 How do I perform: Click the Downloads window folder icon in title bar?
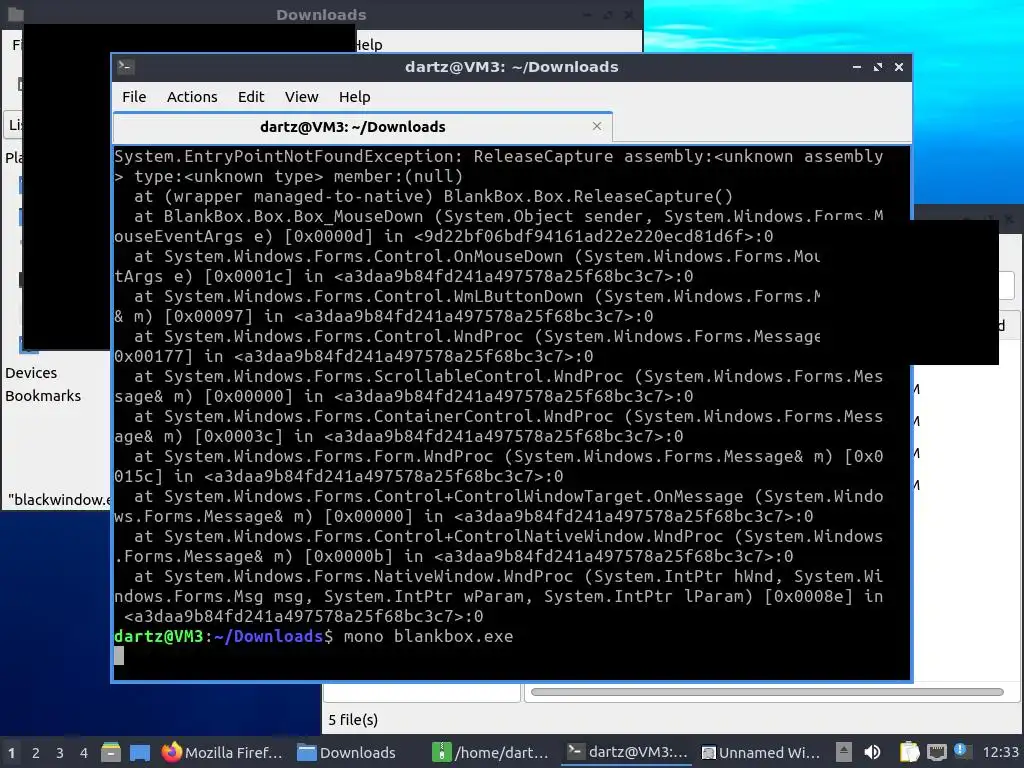tap(16, 14)
